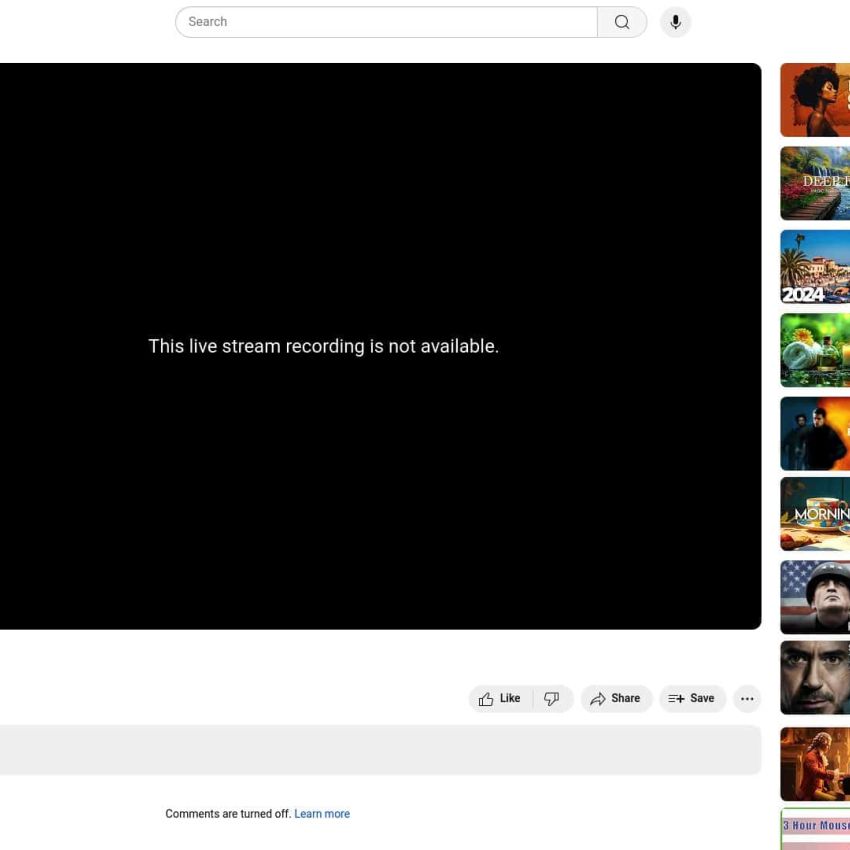Expand the gray video description box
The height and width of the screenshot is (850, 850).
[x=380, y=750]
